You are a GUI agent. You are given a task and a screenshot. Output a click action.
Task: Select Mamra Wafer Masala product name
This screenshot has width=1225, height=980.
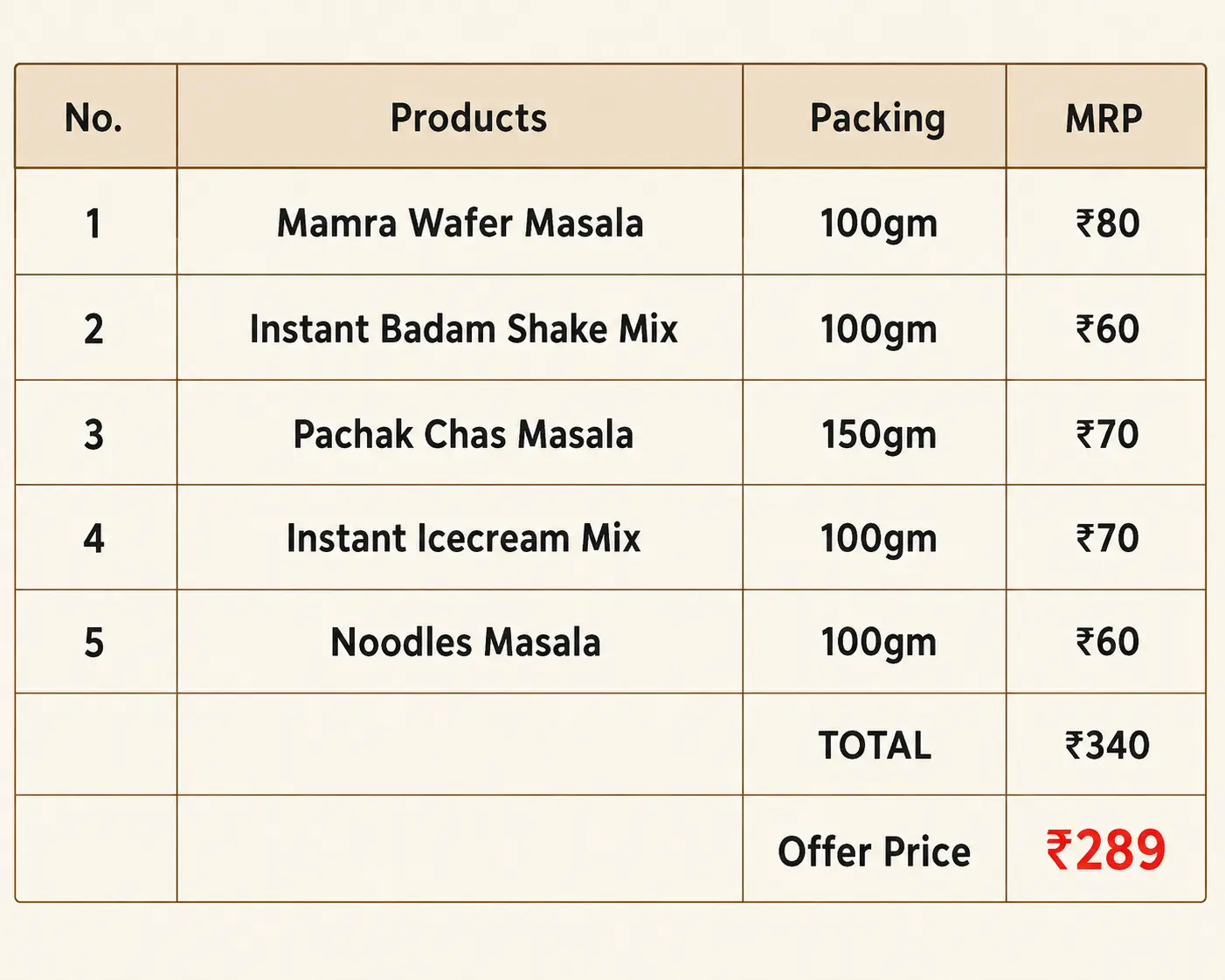click(460, 223)
